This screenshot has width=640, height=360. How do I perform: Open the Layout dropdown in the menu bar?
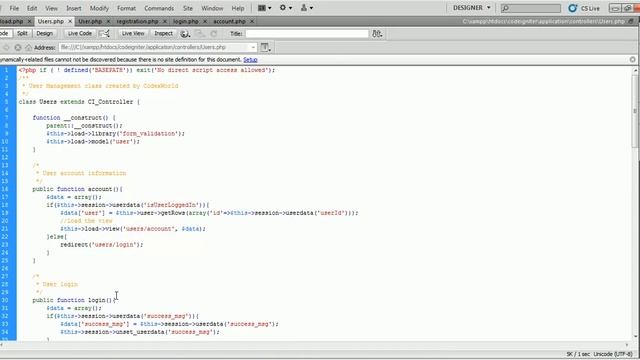(x=264, y=8)
